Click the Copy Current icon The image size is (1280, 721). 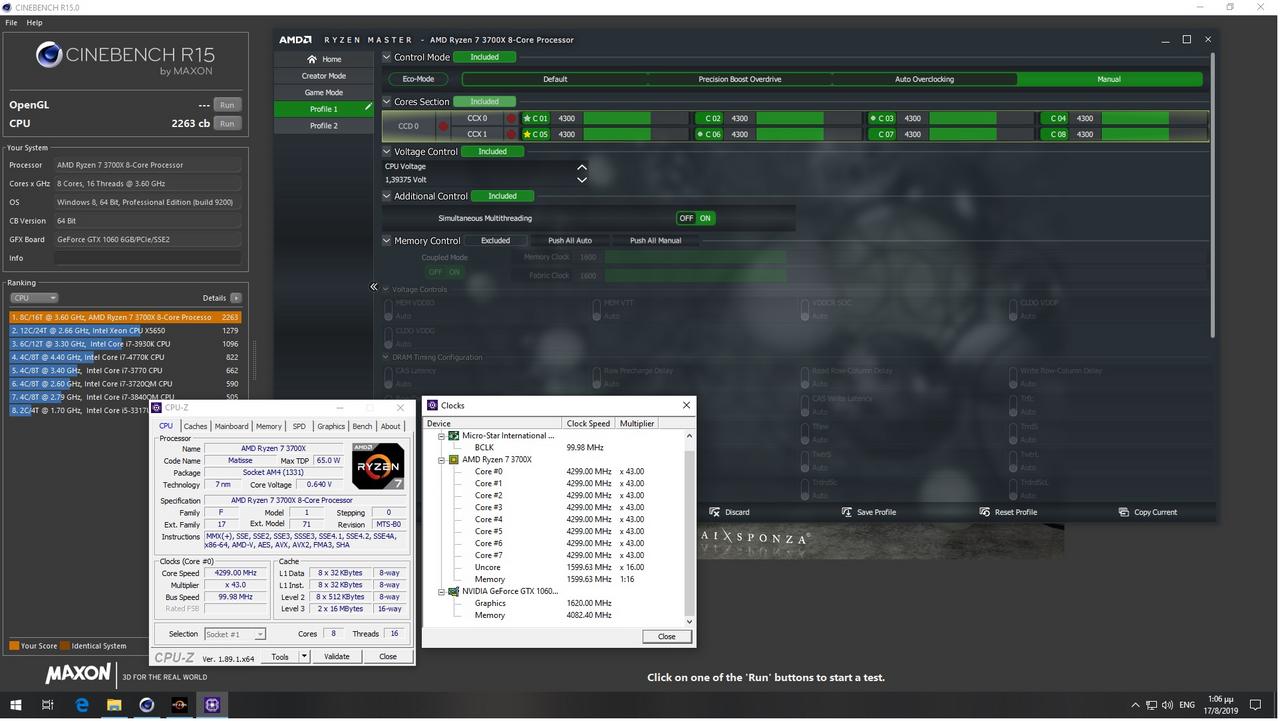tap(1123, 512)
